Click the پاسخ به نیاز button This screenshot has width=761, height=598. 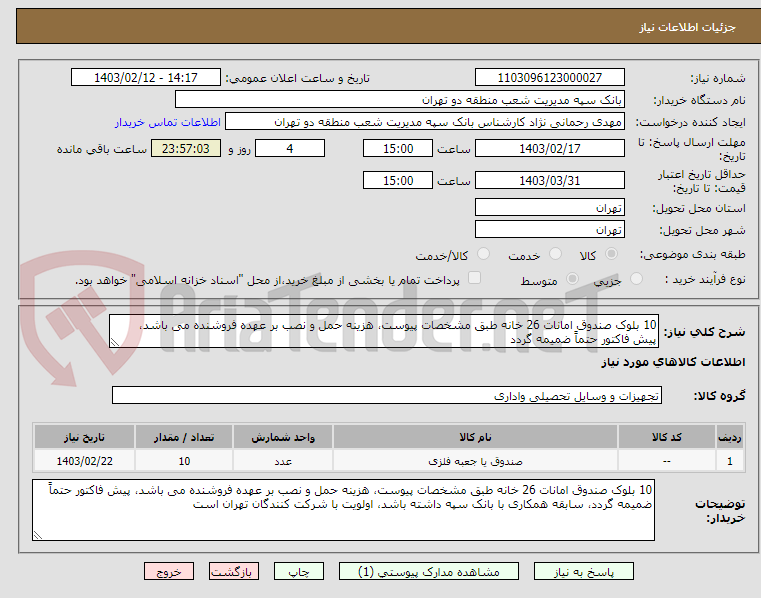pyautogui.click(x=584, y=571)
